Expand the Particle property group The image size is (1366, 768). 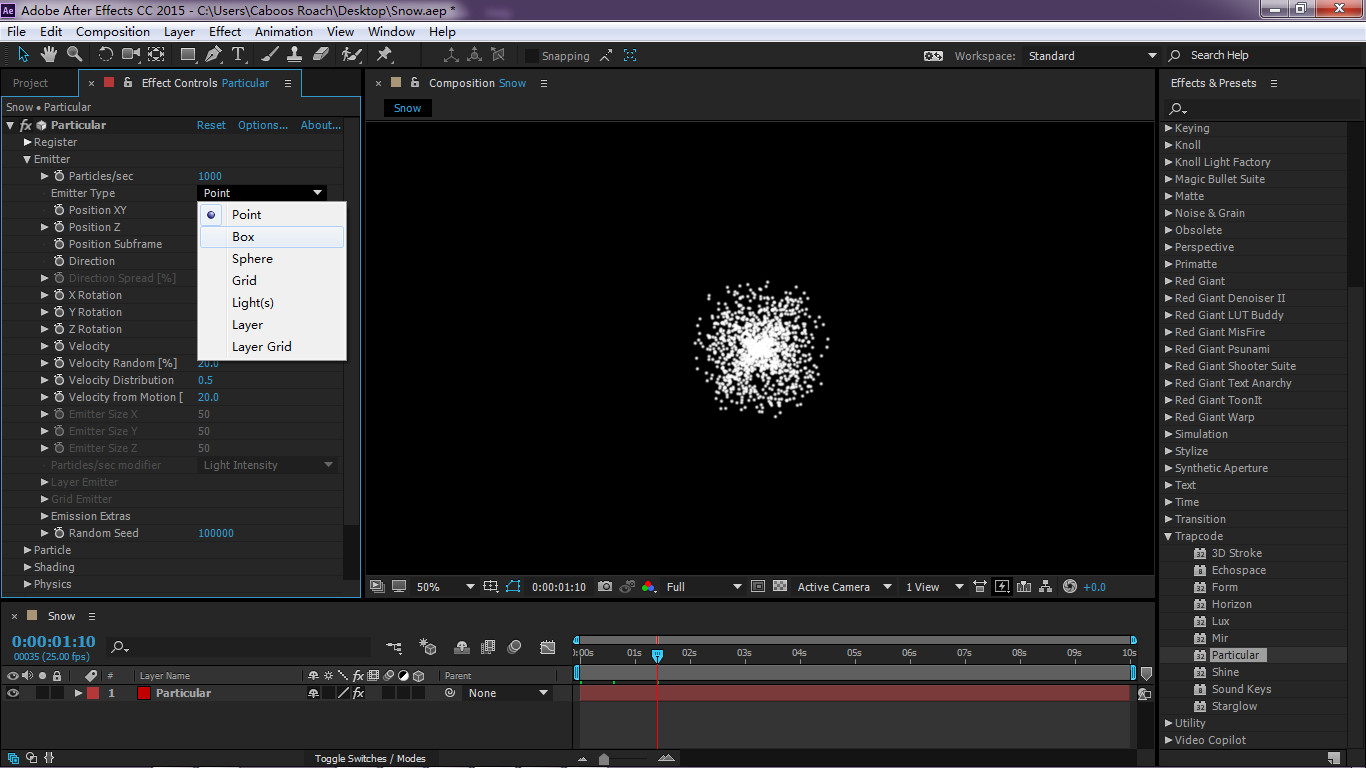pos(28,550)
